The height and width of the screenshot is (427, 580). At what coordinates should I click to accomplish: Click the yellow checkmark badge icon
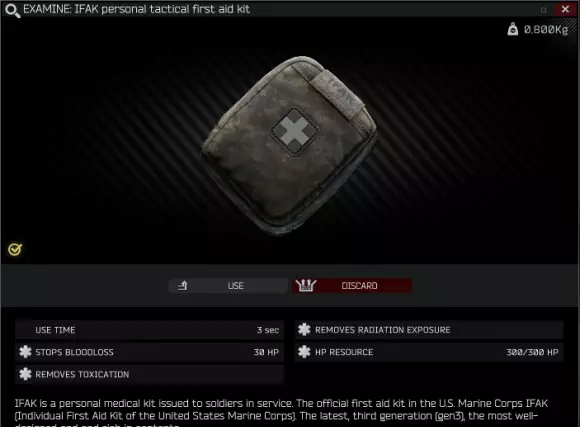(15, 250)
